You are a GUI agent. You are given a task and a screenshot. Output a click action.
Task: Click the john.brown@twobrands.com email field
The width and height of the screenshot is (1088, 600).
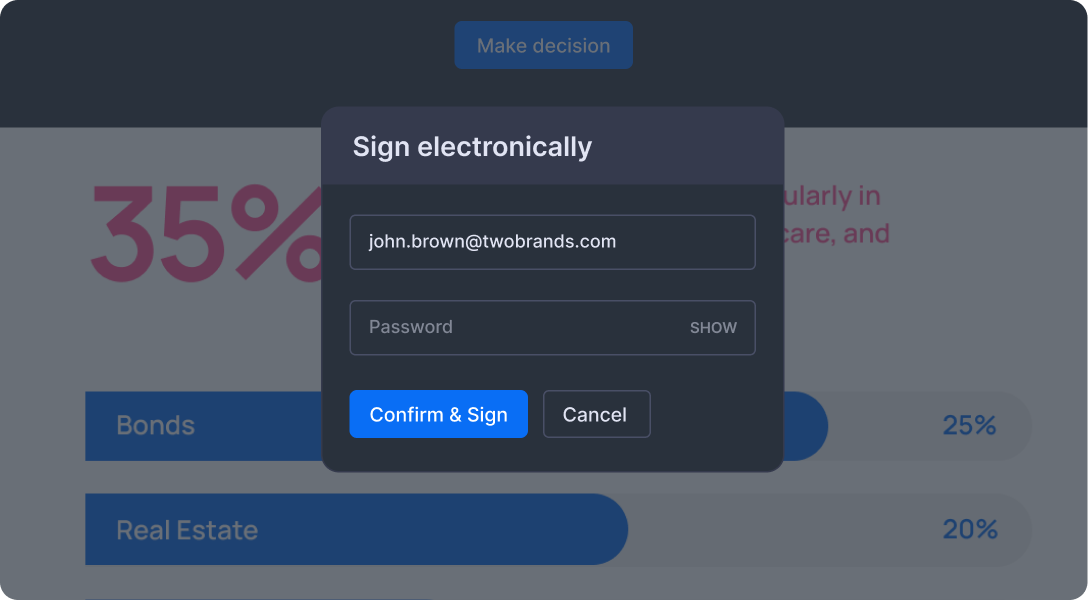coord(552,242)
